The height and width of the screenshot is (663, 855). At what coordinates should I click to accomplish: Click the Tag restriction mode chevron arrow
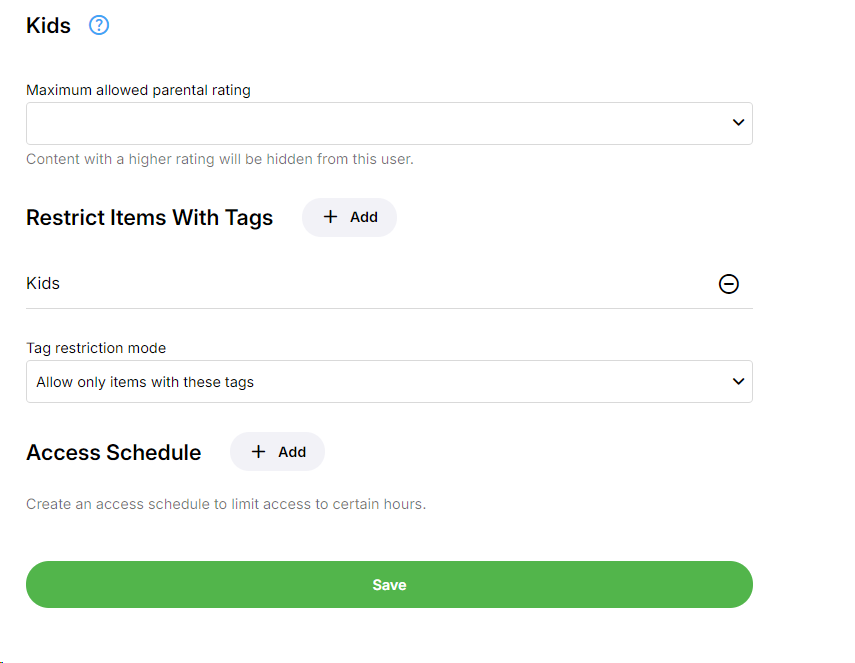point(738,381)
